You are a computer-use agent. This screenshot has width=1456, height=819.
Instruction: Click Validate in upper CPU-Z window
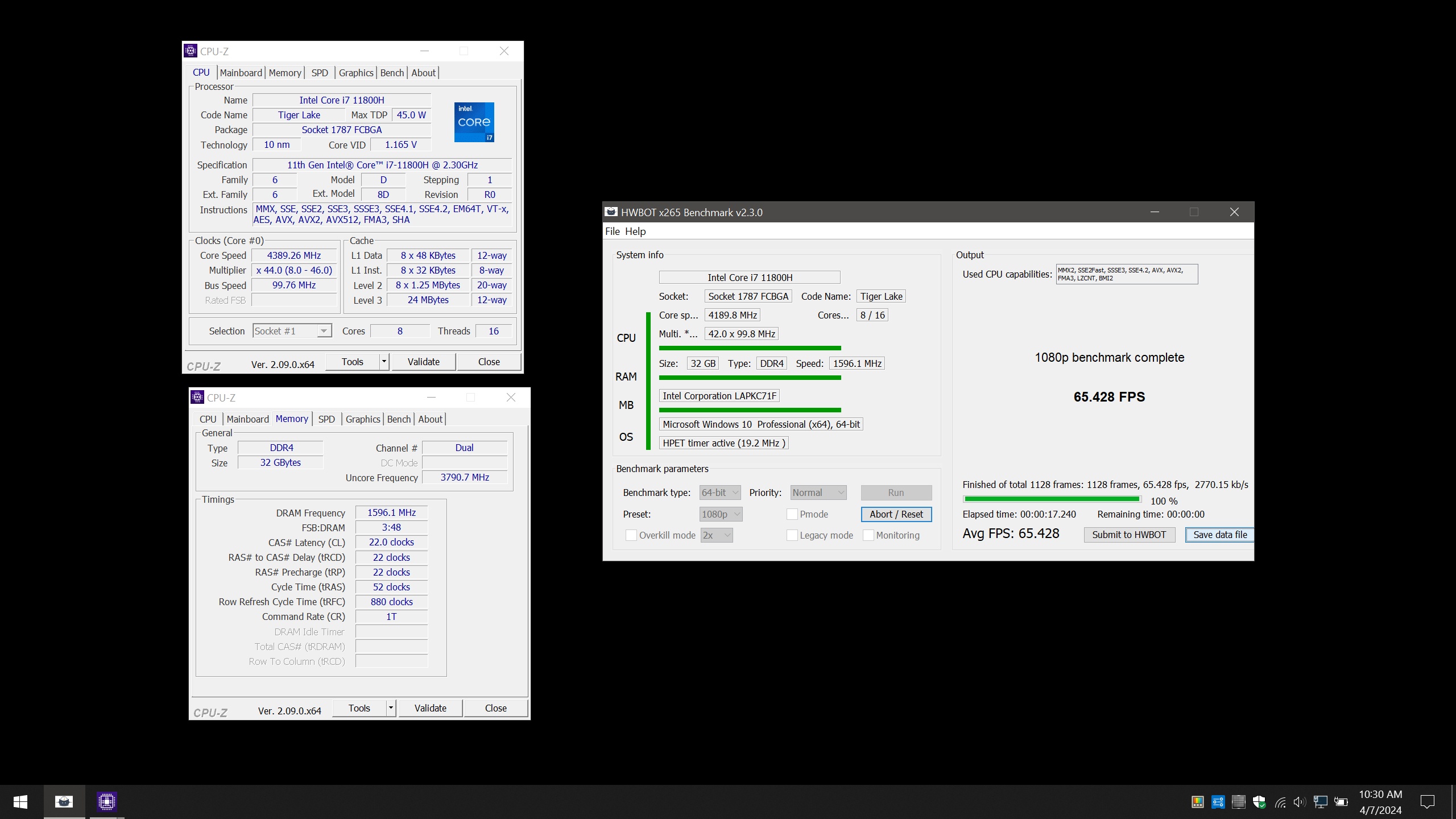click(x=424, y=362)
